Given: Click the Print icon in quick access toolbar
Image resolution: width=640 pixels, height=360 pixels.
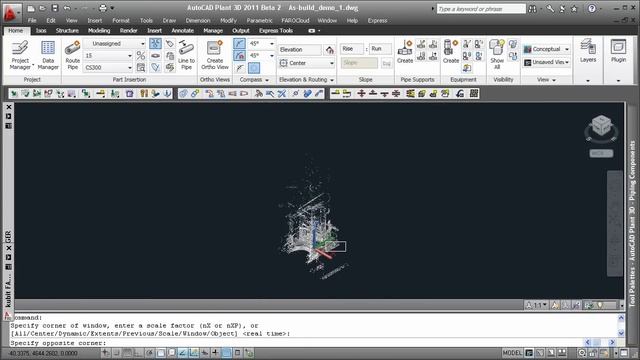Looking at the screenshot, I should click(103, 8).
